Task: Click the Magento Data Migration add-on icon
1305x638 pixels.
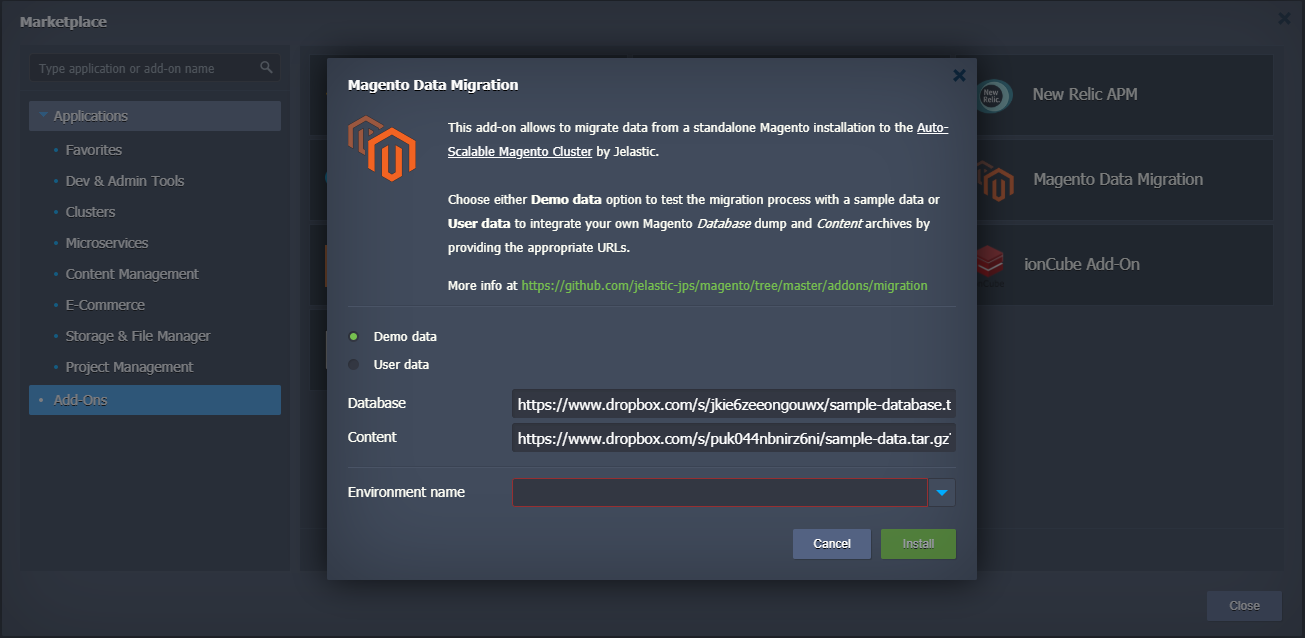Action: [x=995, y=180]
